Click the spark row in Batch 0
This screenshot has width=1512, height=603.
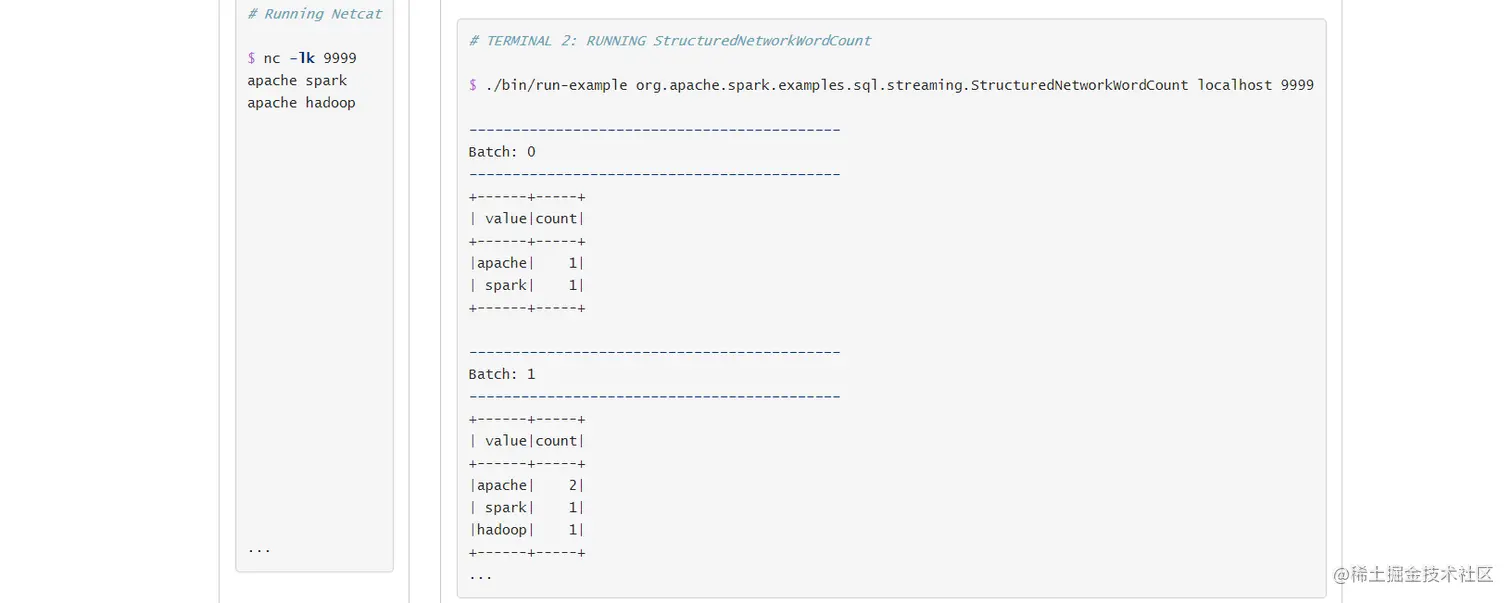(x=527, y=285)
